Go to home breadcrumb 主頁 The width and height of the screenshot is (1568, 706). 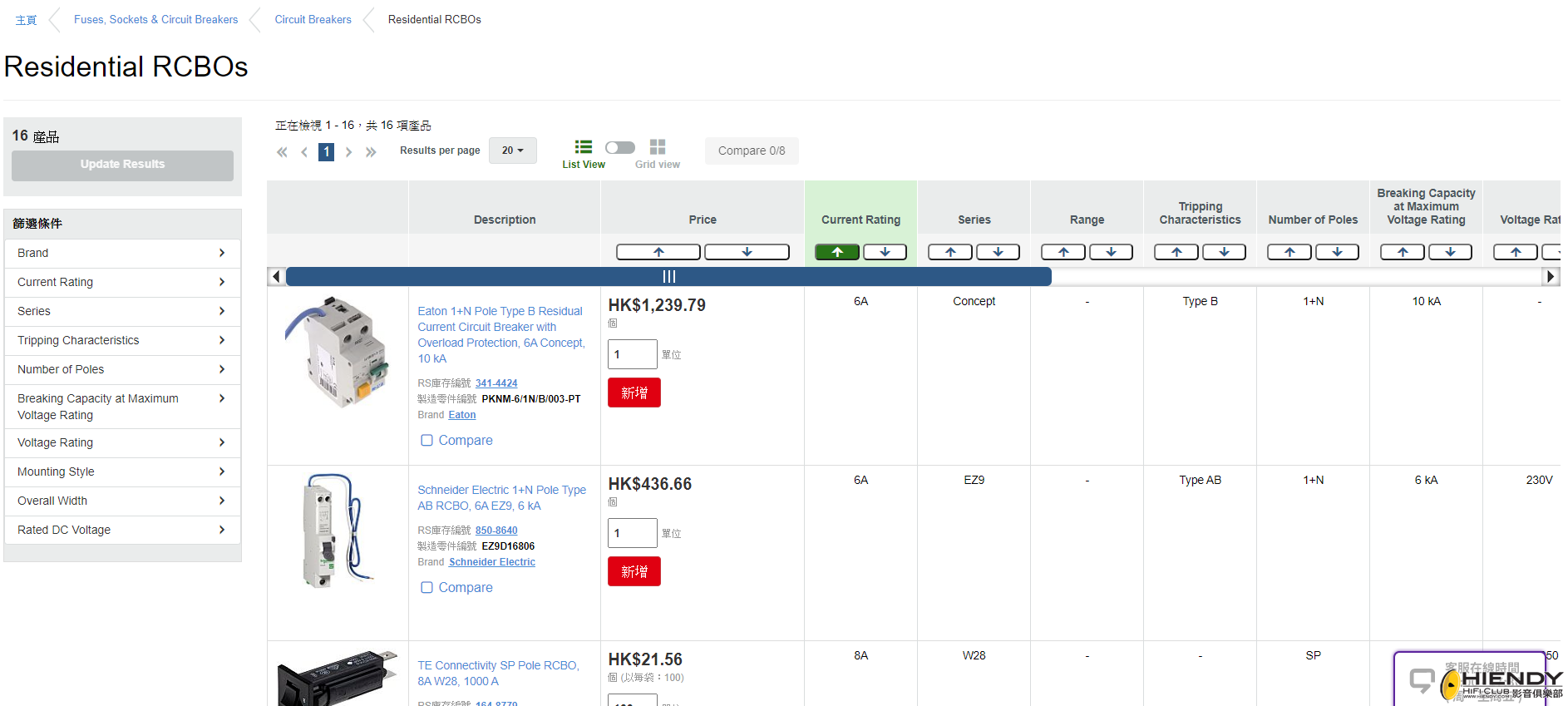(26, 20)
